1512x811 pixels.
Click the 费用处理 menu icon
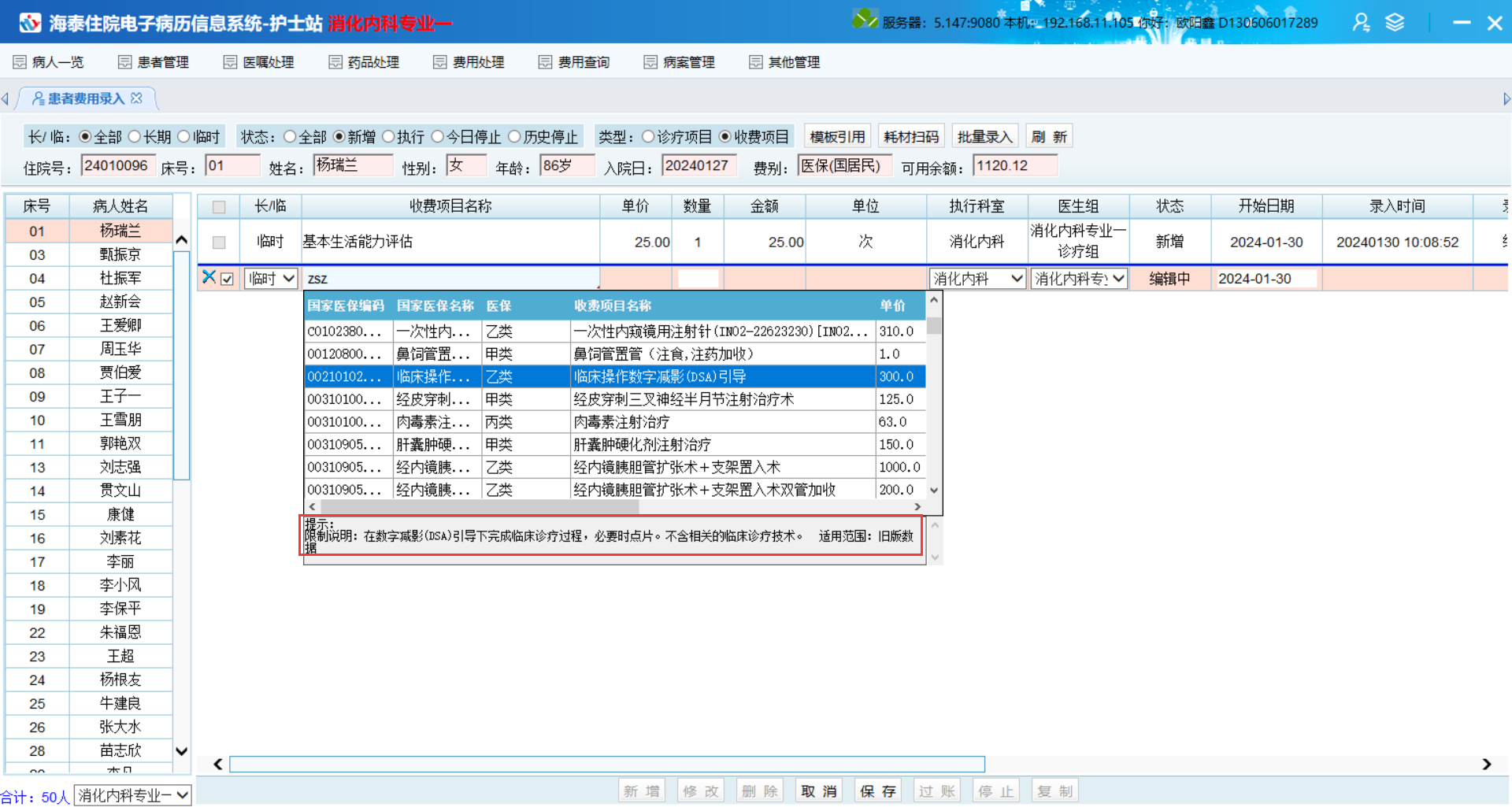[440, 62]
